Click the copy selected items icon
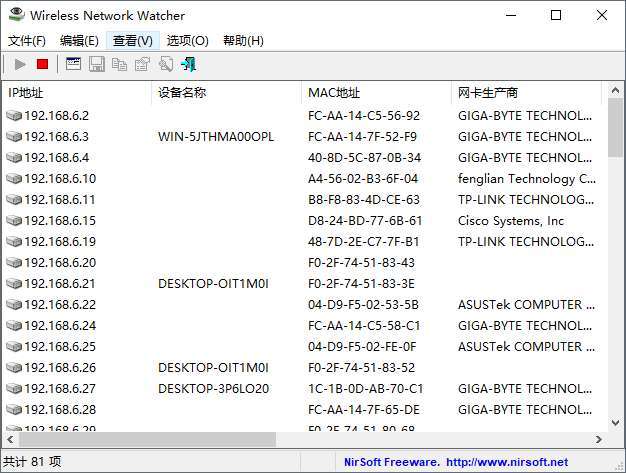 119,64
